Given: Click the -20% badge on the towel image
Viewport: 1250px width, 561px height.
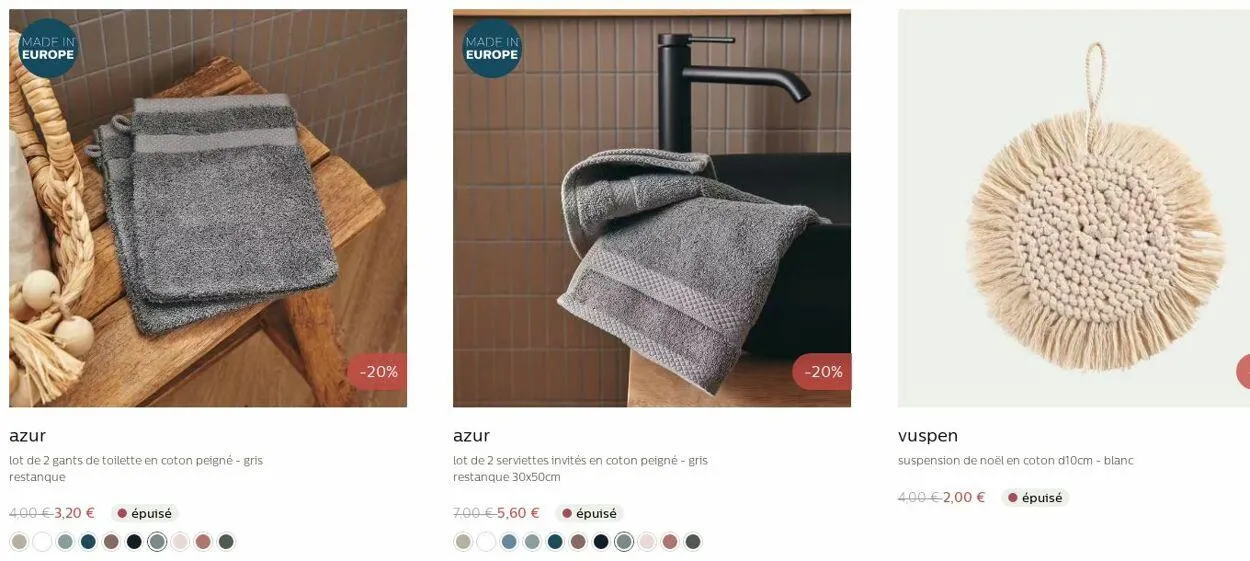Looking at the screenshot, I should pos(822,372).
